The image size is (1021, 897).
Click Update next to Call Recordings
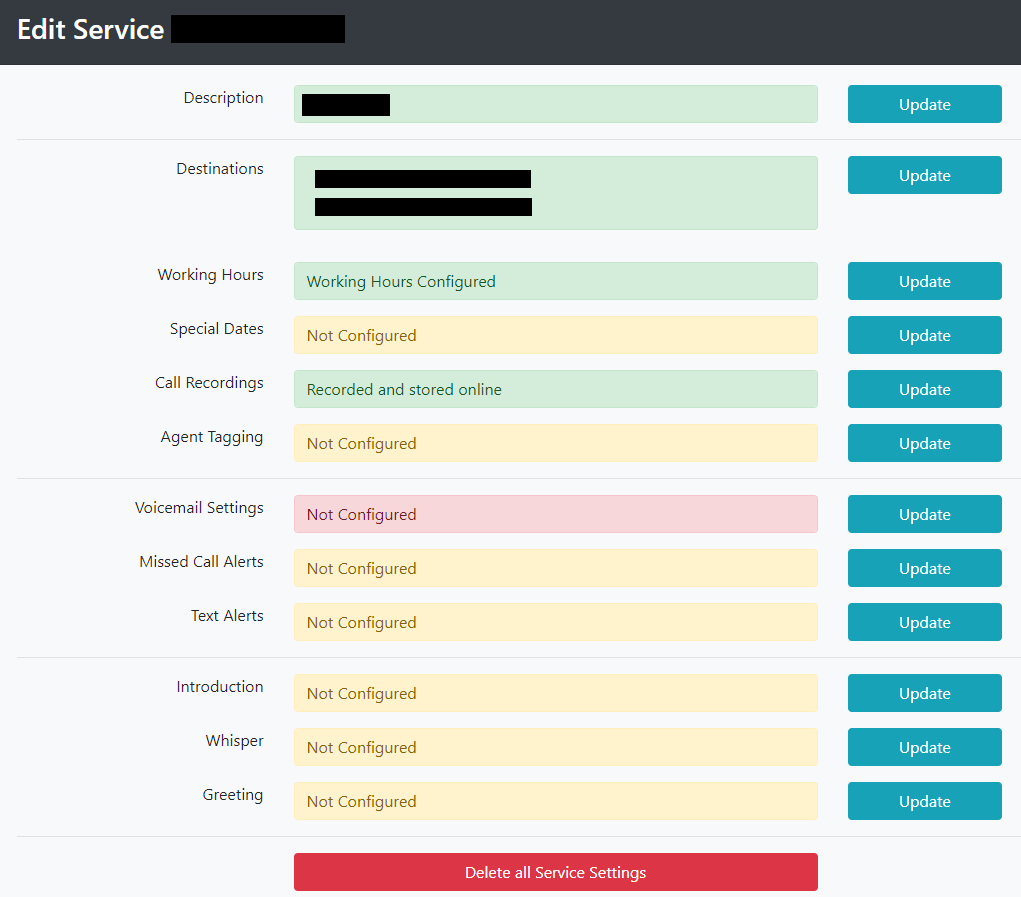924,389
